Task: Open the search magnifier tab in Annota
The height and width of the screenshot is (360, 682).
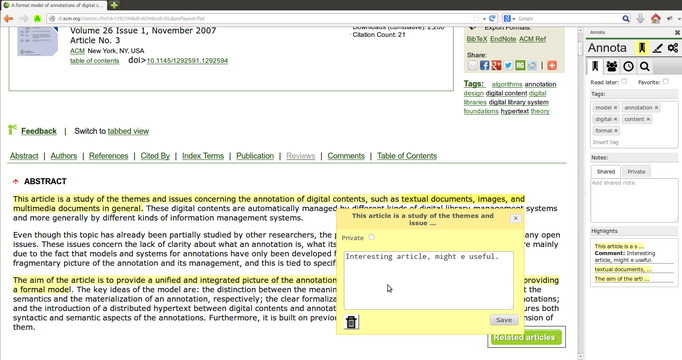Action: [645, 66]
